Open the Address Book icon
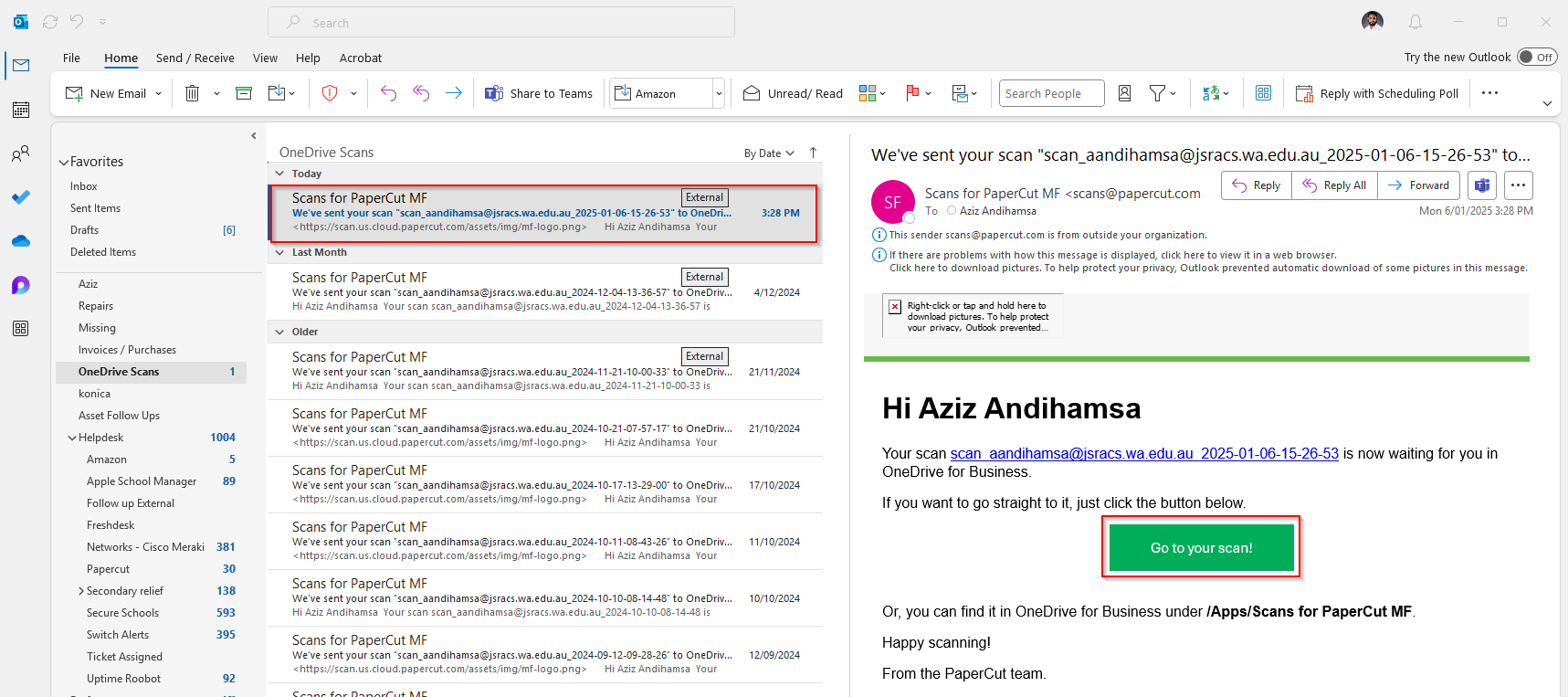 pyautogui.click(x=1125, y=93)
